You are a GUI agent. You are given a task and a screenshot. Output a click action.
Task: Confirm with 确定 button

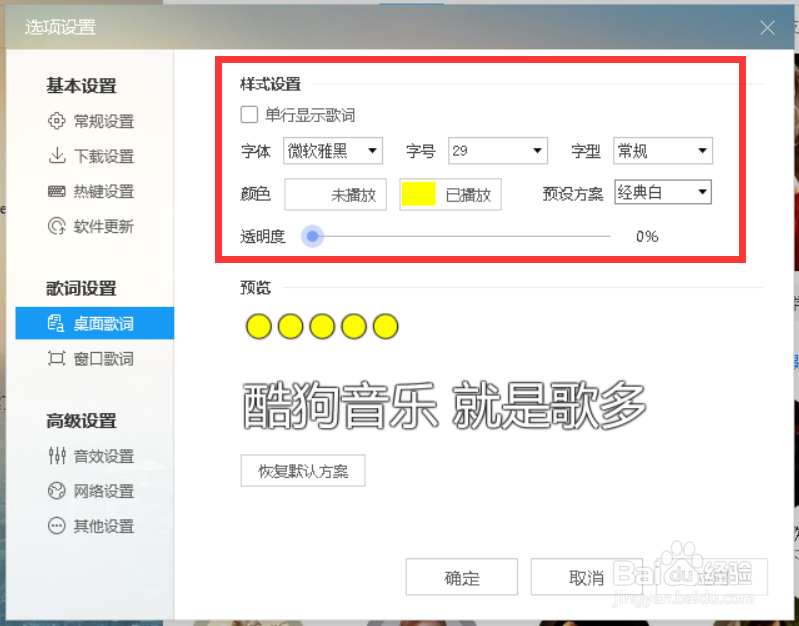[x=462, y=577]
